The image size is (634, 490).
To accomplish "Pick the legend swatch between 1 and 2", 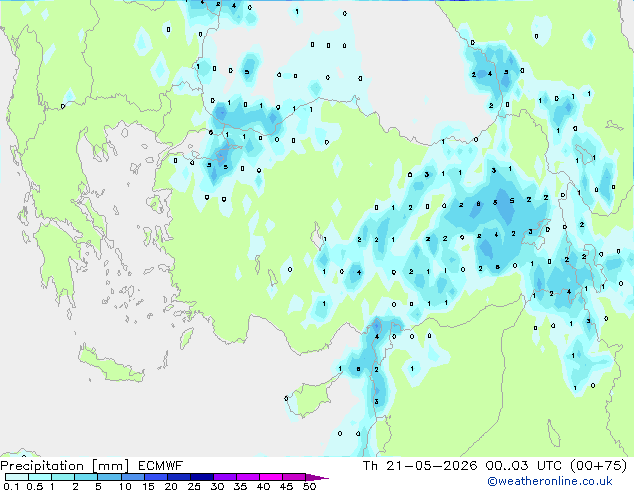I will (x=63, y=477).
